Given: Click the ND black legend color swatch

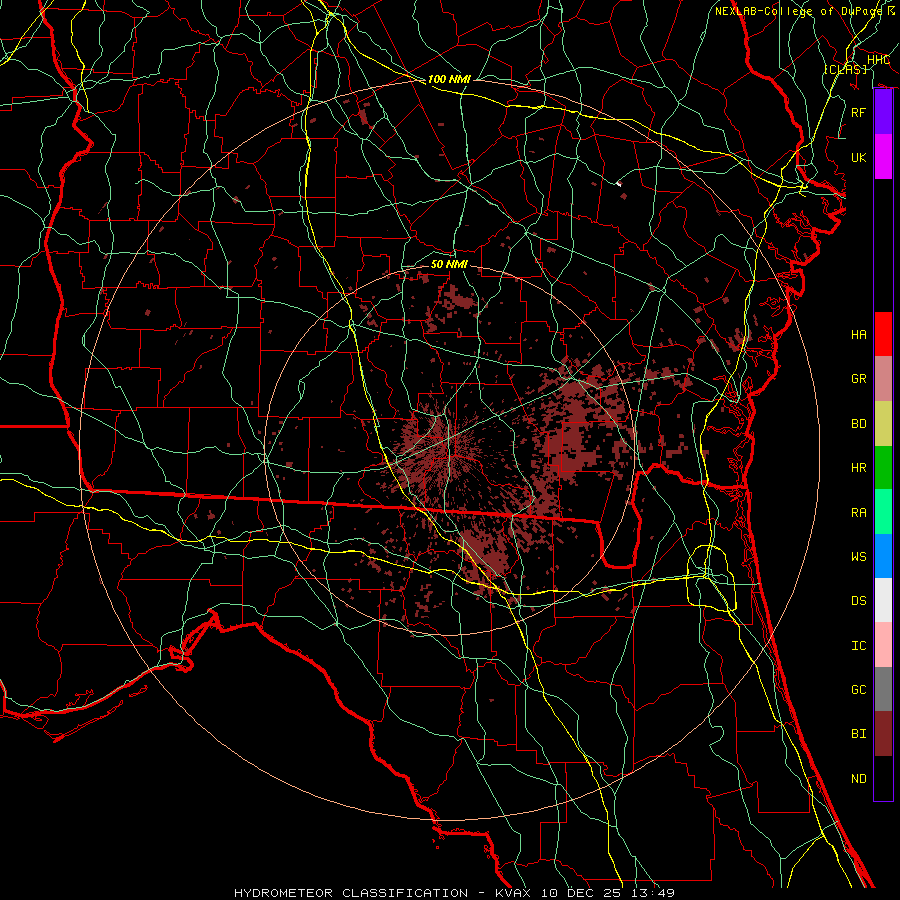Looking at the screenshot, I should tap(883, 778).
